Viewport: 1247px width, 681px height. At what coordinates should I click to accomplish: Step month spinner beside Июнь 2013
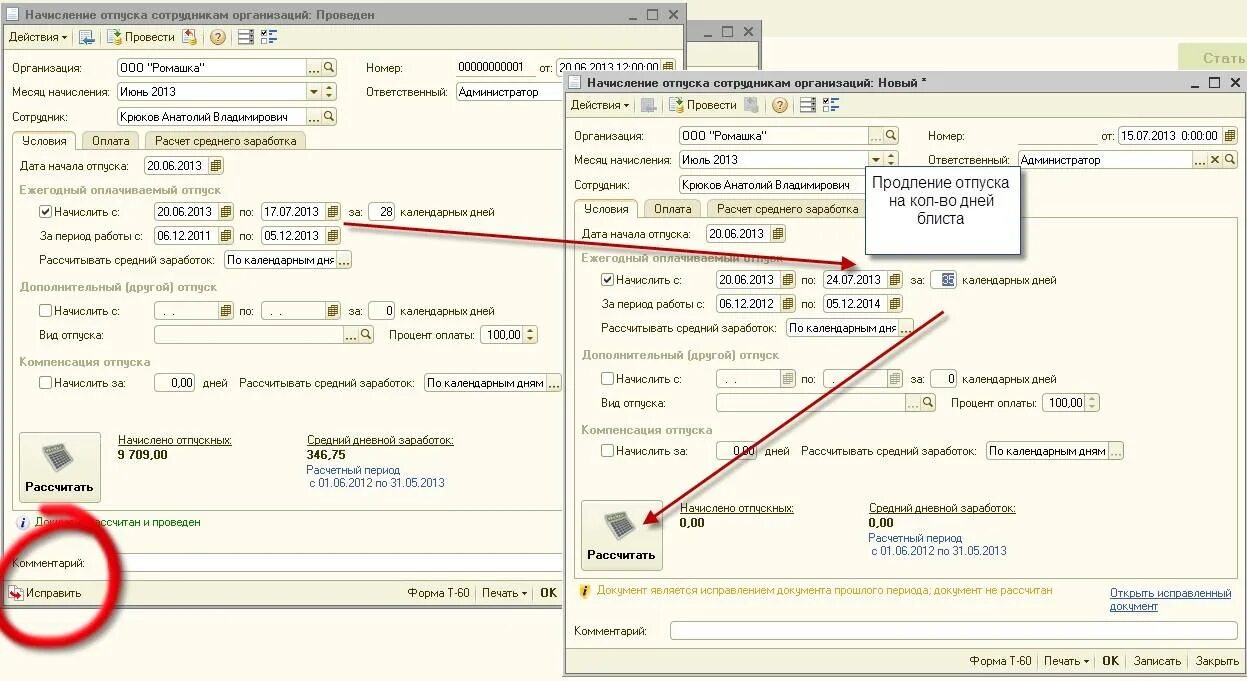330,92
